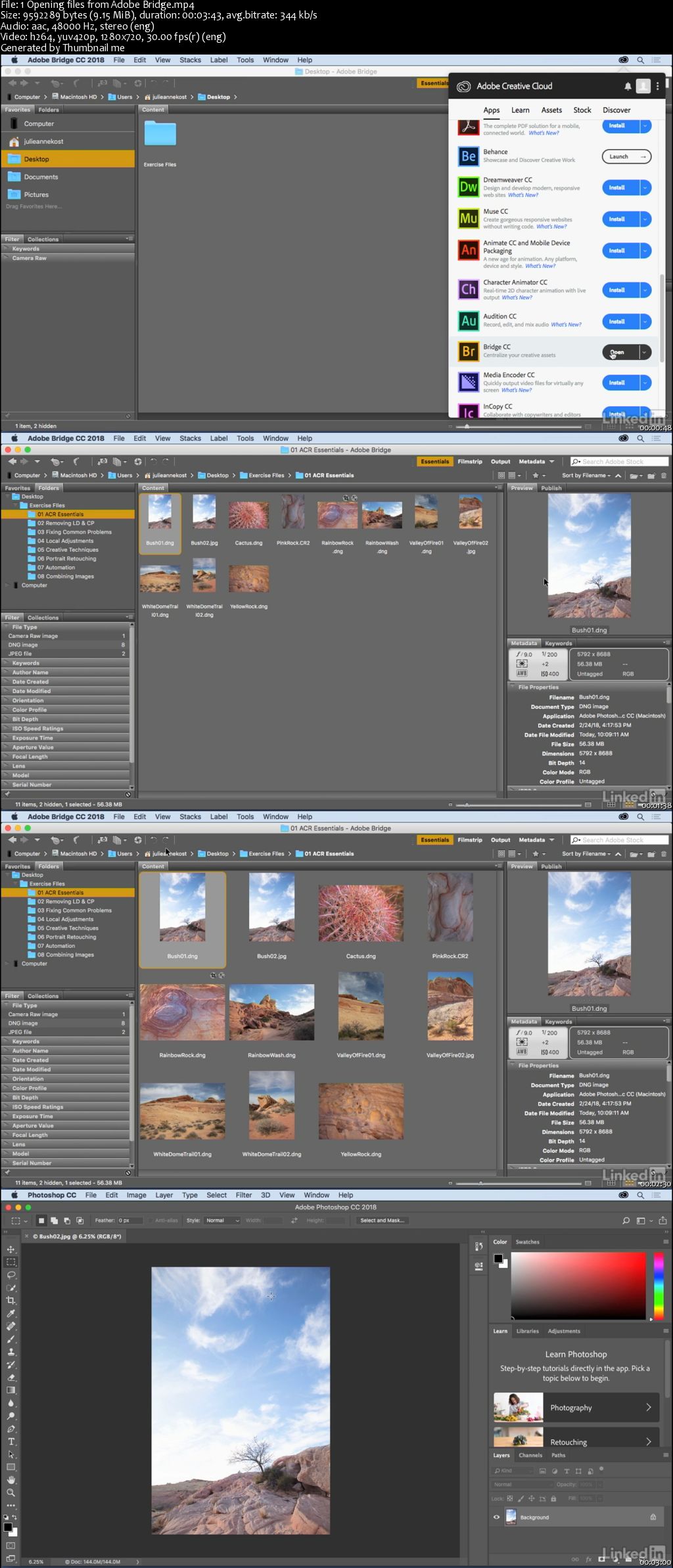Click the Dreamweaver CC app icon
Screen dimensions: 673x1568
click(468, 187)
